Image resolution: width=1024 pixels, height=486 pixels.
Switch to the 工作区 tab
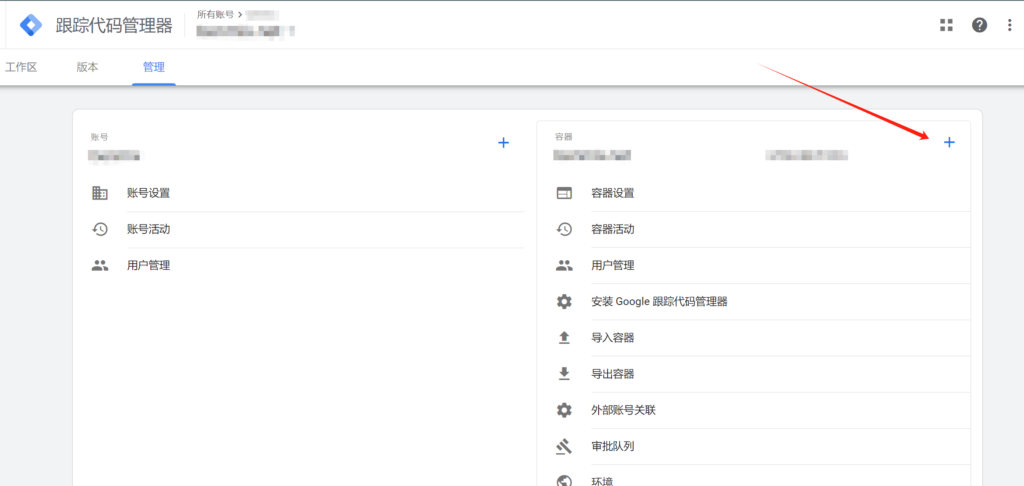click(x=21, y=67)
